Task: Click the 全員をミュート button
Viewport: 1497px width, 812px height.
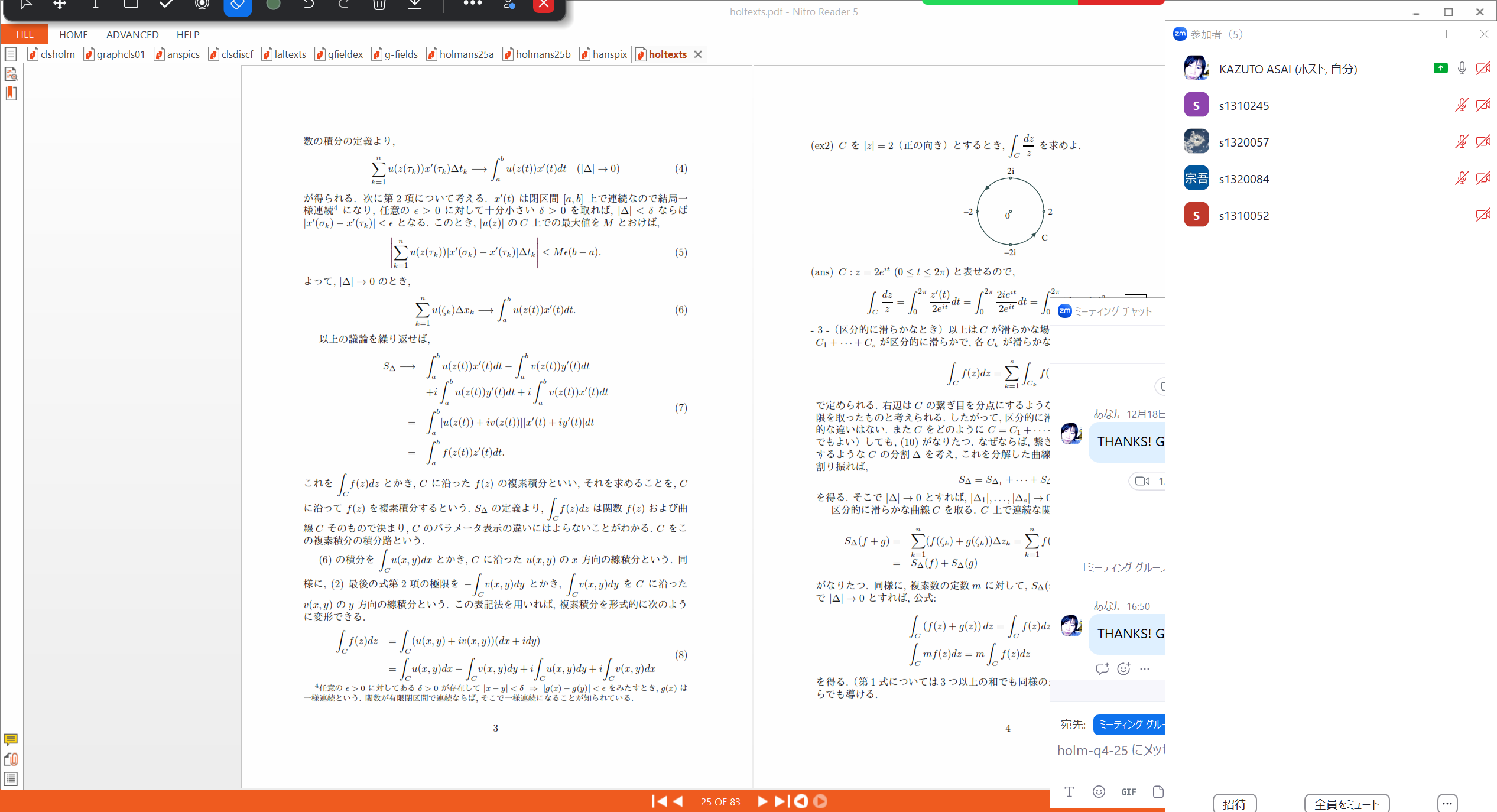Action: click(1346, 804)
